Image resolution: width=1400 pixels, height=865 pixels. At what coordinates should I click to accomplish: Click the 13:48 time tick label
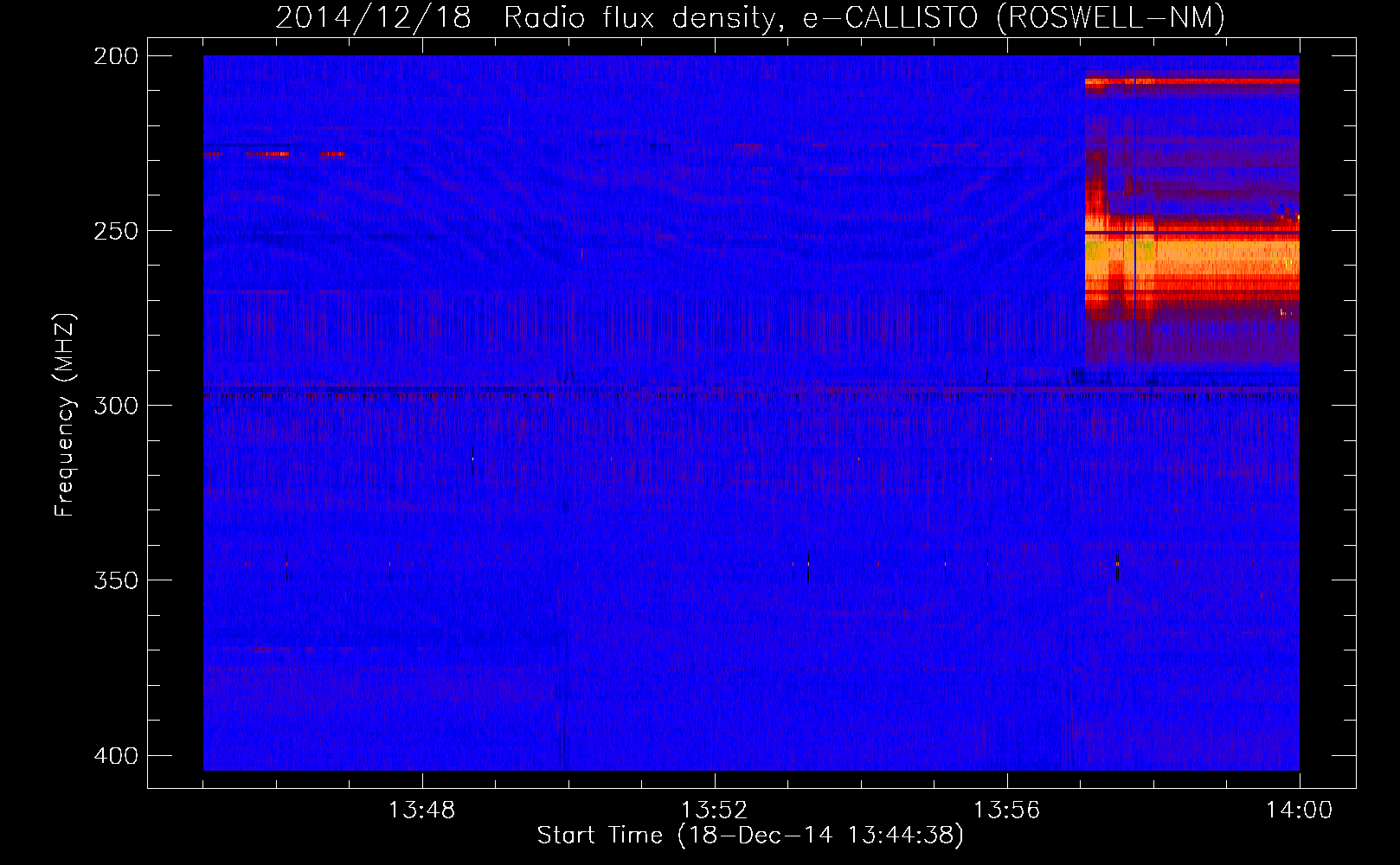(x=421, y=811)
